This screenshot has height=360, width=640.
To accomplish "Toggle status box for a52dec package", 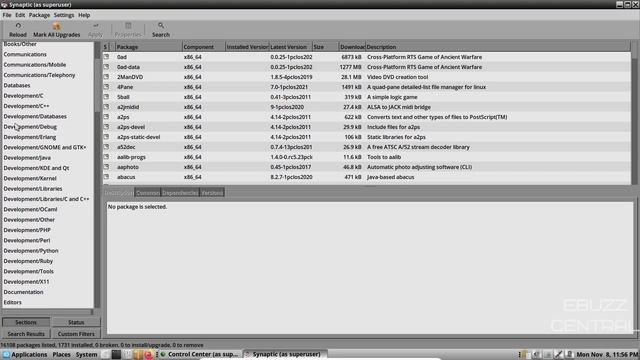I will [x=107, y=147].
